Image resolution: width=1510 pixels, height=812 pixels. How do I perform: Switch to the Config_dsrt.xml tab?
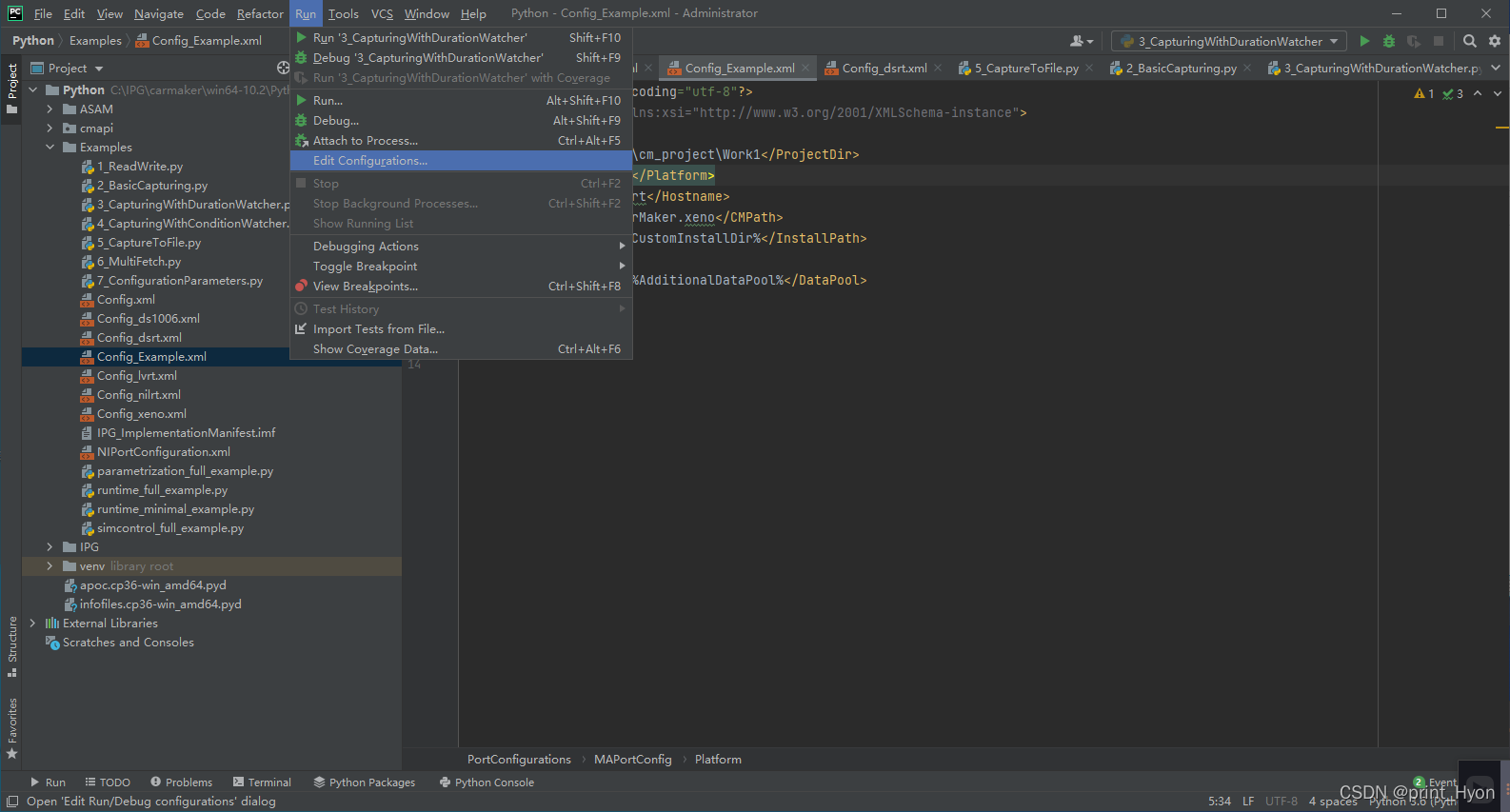click(884, 68)
